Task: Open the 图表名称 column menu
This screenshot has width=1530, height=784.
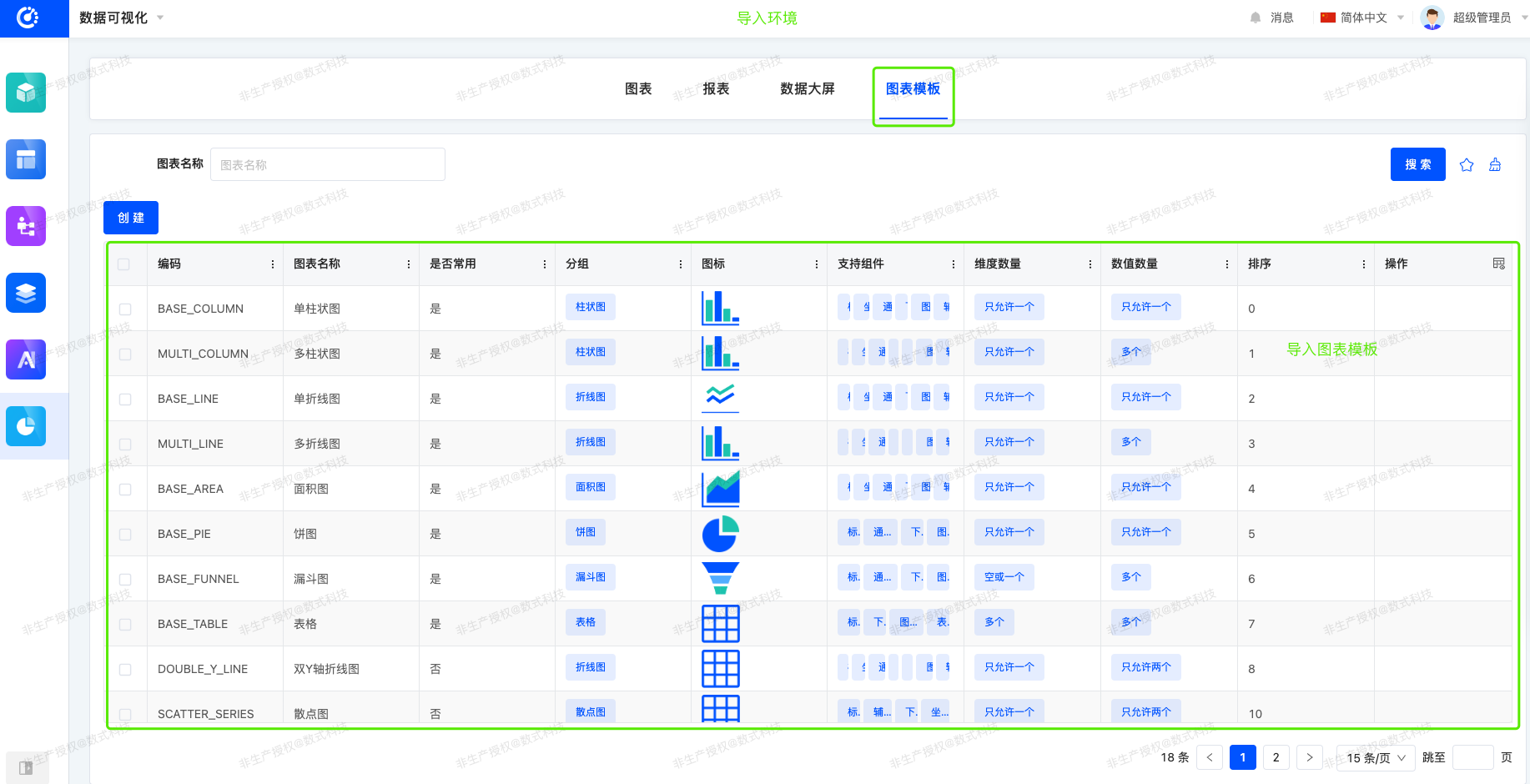Action: pyautogui.click(x=409, y=264)
